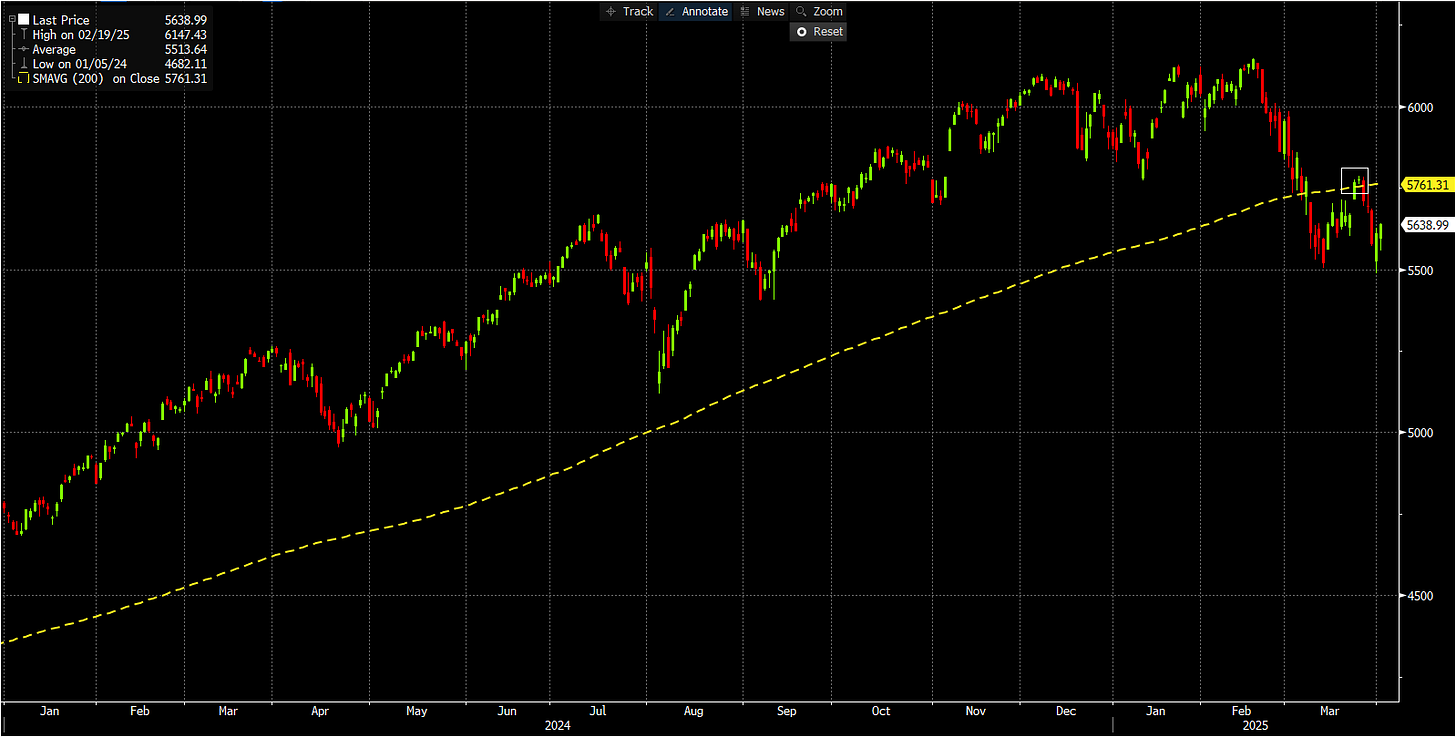Click the Aug month label on the axis
This screenshot has height=737, width=1456.
click(x=693, y=712)
